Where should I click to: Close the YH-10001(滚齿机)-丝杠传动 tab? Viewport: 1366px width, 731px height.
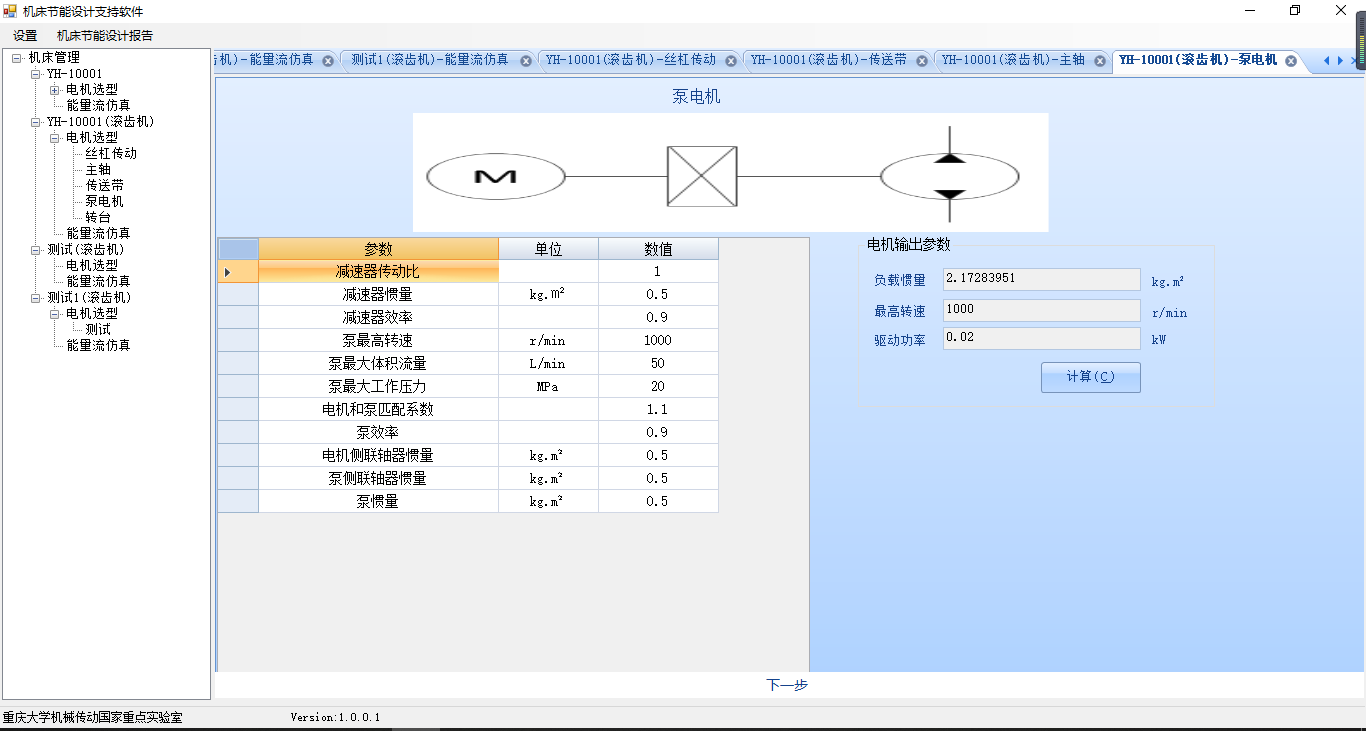pyautogui.click(x=731, y=61)
